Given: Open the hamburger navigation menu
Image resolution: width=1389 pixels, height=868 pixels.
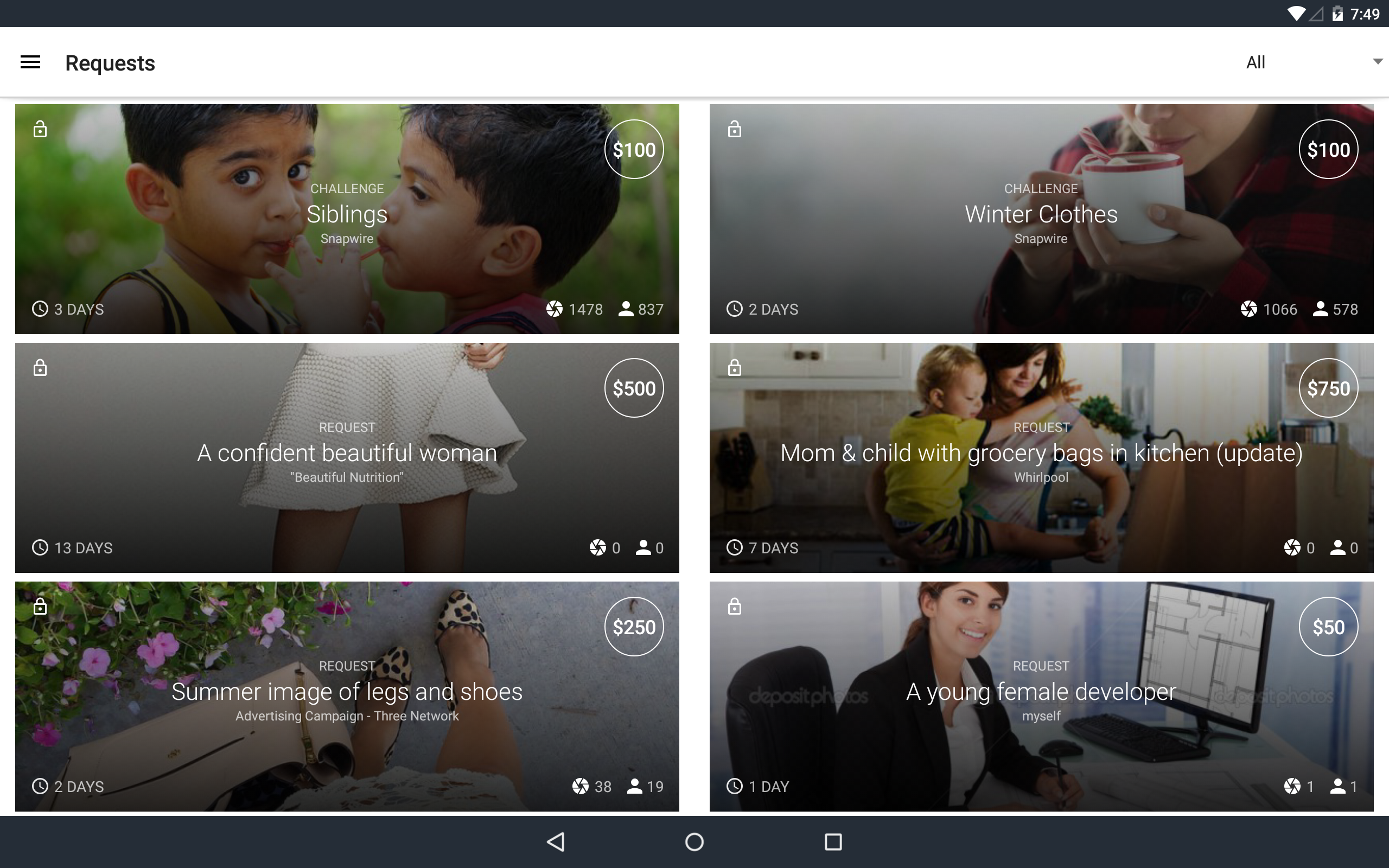Looking at the screenshot, I should tap(30, 62).
